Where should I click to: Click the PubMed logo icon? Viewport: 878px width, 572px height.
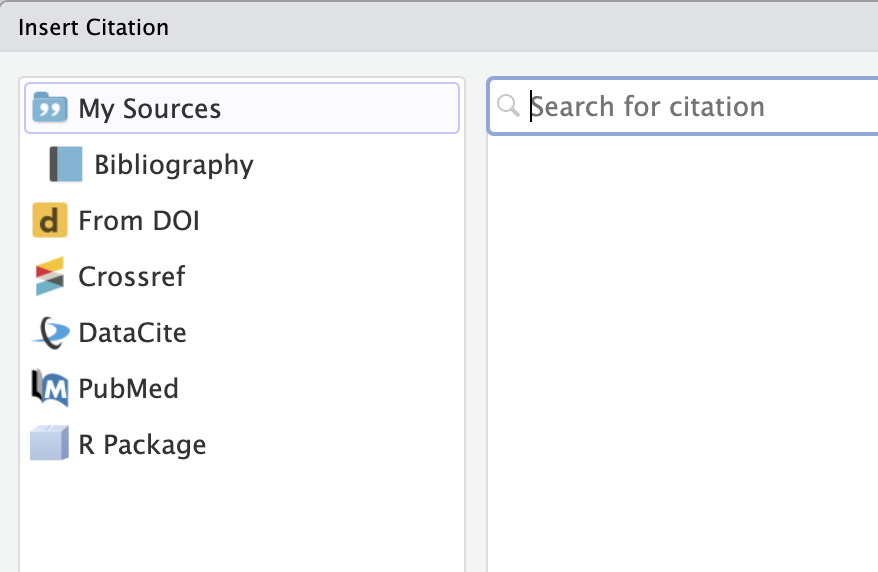pos(50,388)
